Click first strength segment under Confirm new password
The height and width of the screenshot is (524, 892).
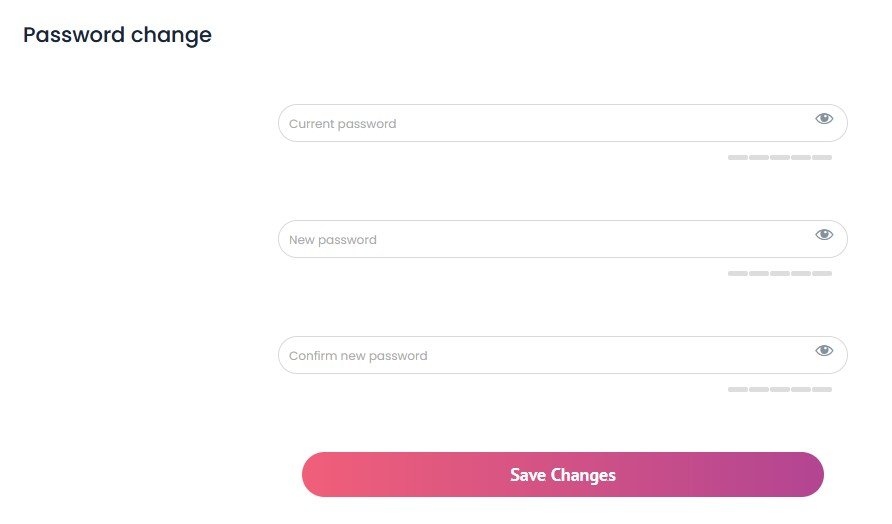(x=738, y=389)
